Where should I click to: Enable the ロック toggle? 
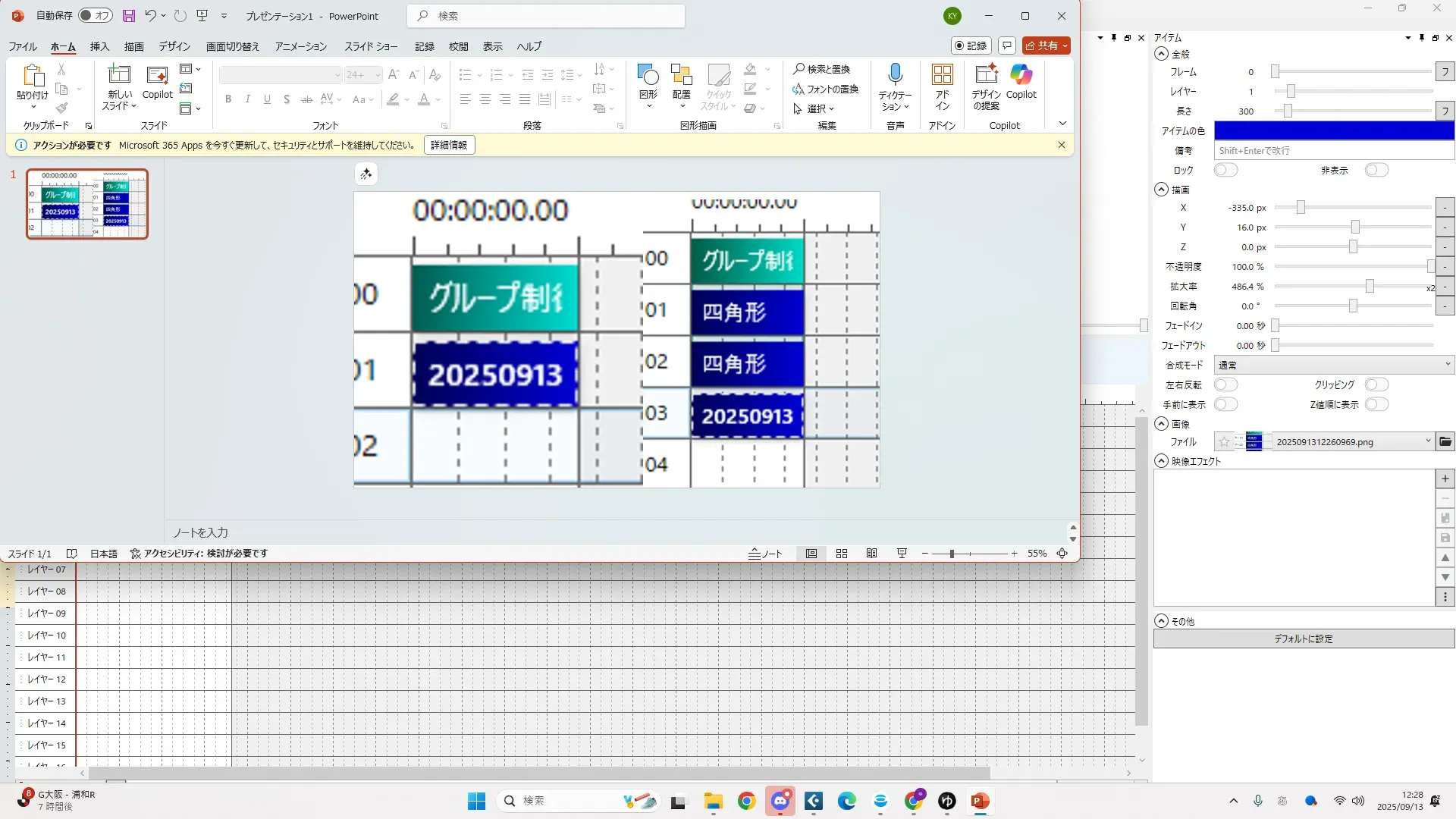[x=1225, y=170]
